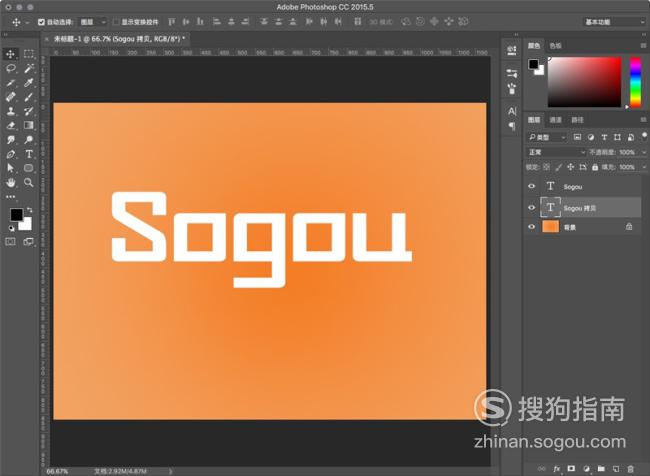Select the Rectangular Marquee tool
The width and height of the screenshot is (650, 476).
tap(29, 54)
